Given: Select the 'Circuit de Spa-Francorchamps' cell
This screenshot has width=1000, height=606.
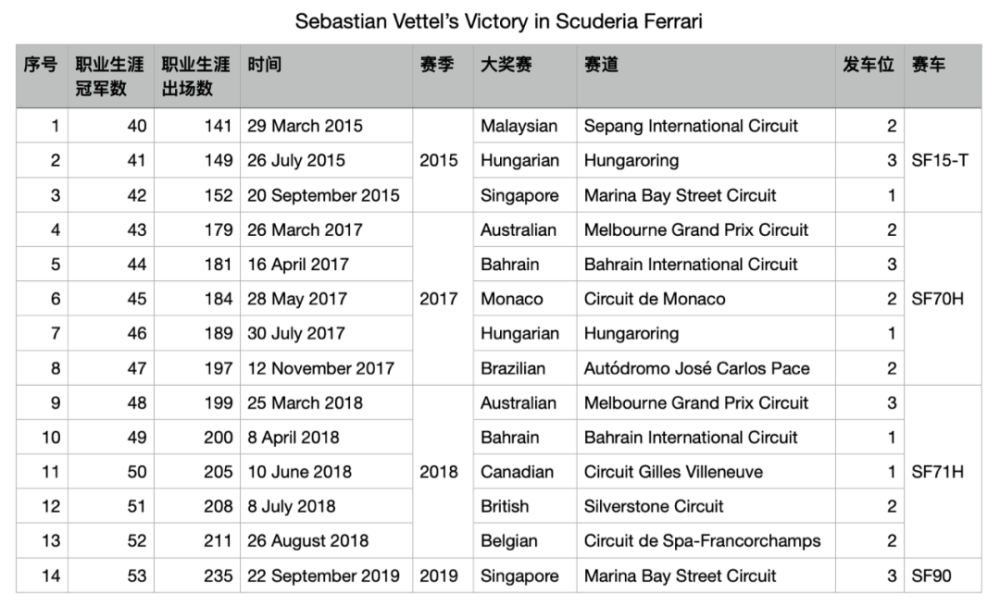Looking at the screenshot, I should 702,541.
